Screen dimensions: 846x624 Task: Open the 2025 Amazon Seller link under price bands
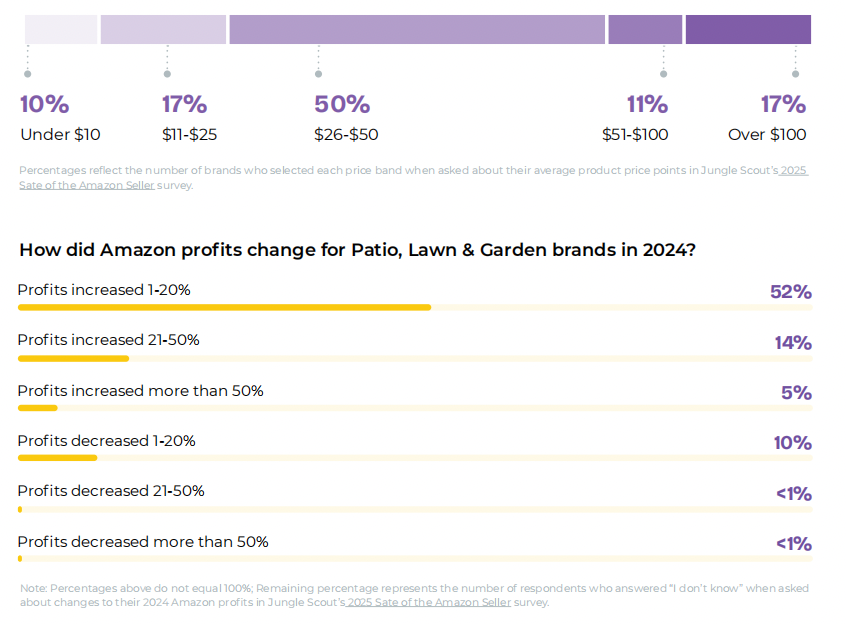point(87,185)
